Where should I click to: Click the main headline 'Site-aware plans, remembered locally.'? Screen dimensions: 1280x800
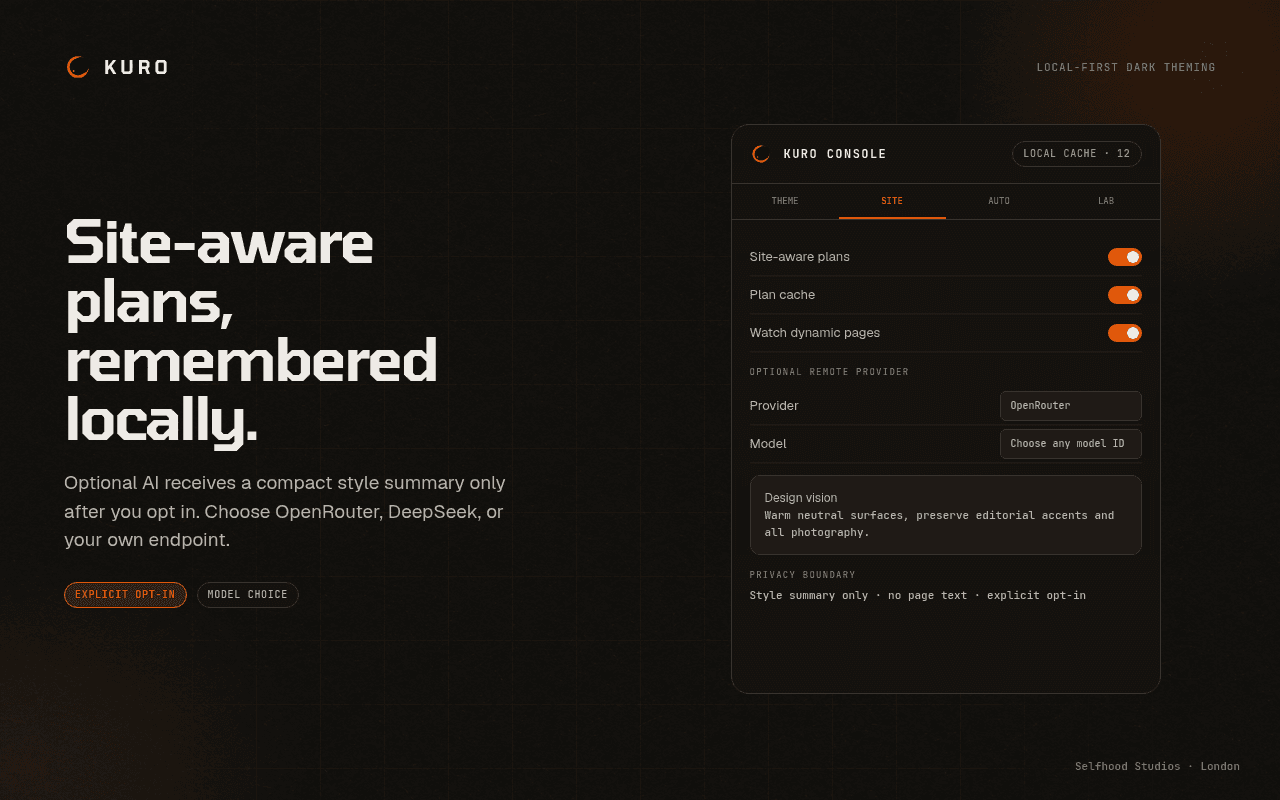[252, 331]
